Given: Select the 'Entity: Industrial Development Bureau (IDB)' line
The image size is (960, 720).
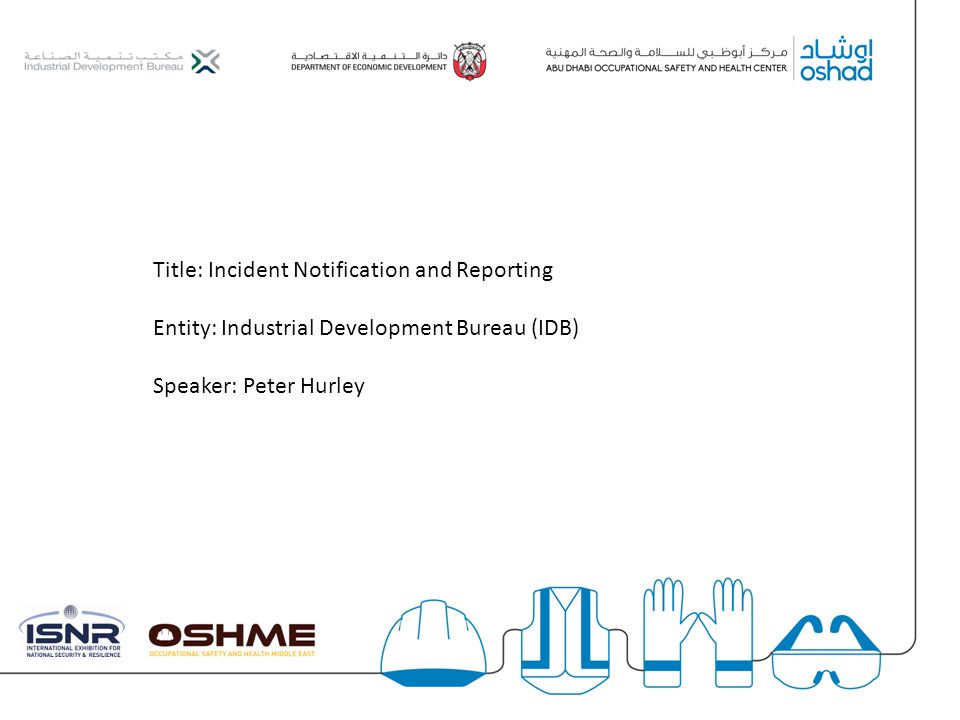Looking at the screenshot, I should (366, 328).
